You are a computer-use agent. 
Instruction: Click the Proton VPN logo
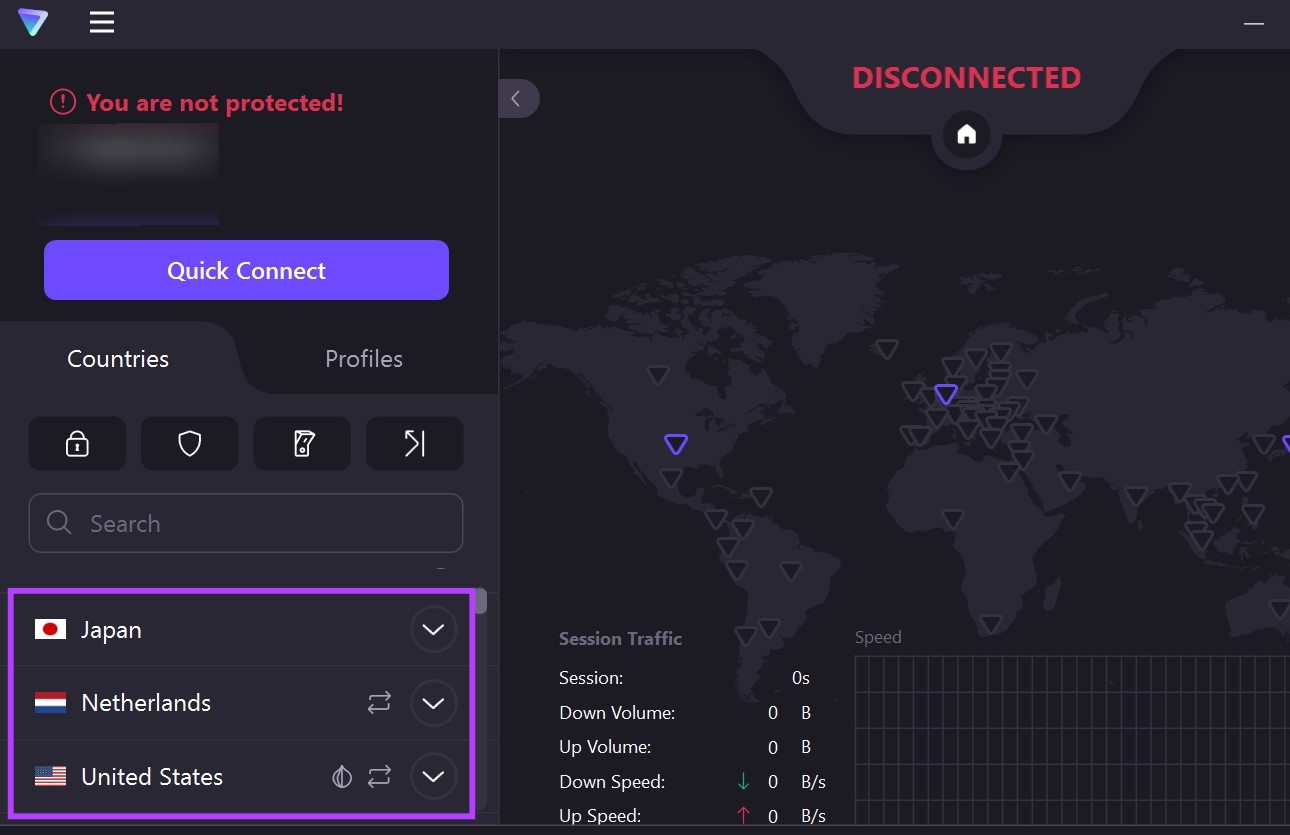pyautogui.click(x=33, y=22)
